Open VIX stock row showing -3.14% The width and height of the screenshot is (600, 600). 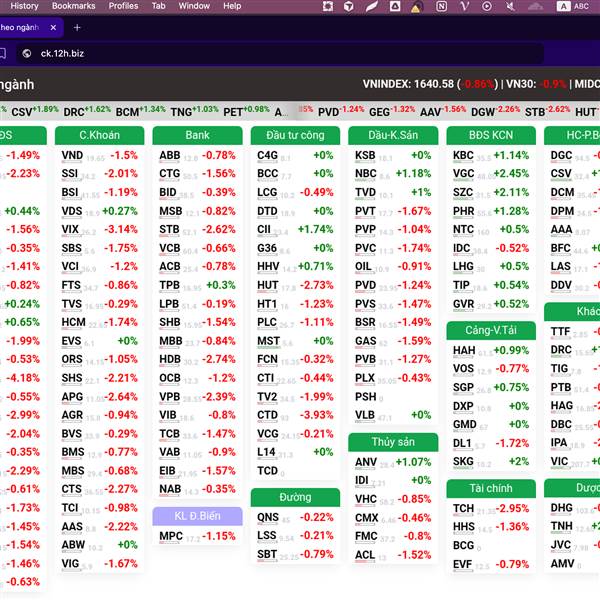[99, 230]
